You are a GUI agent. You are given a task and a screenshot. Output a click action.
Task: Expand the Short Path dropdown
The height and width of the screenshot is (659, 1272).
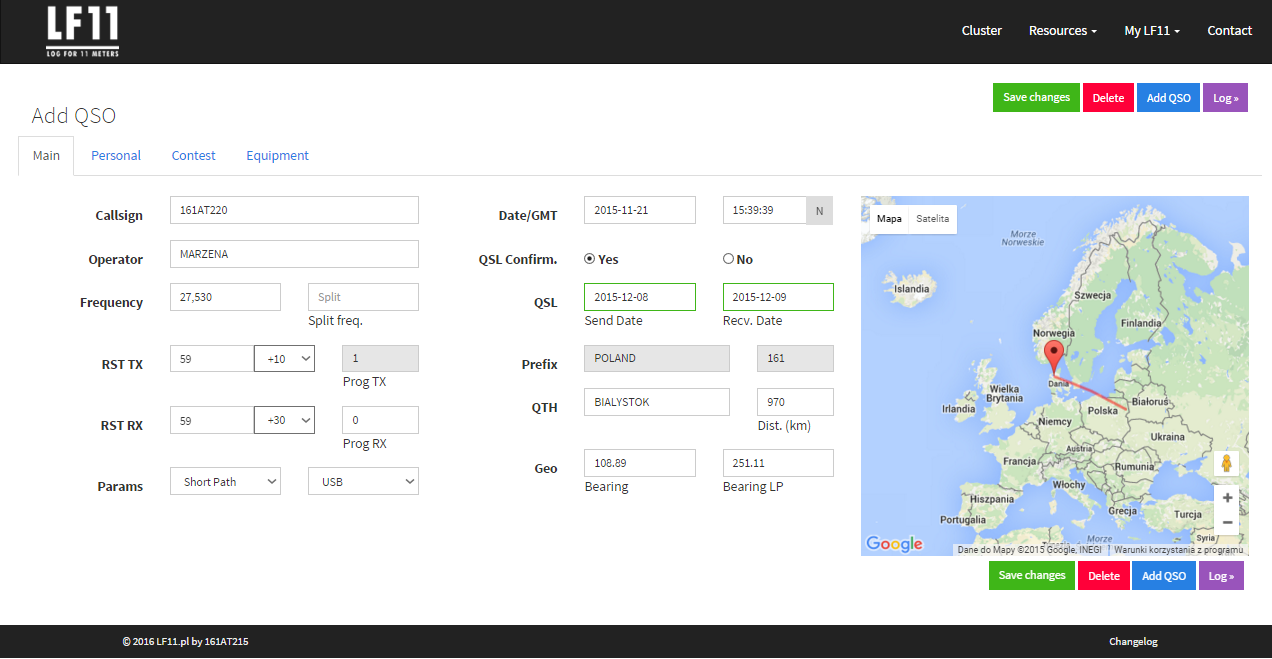(x=225, y=482)
